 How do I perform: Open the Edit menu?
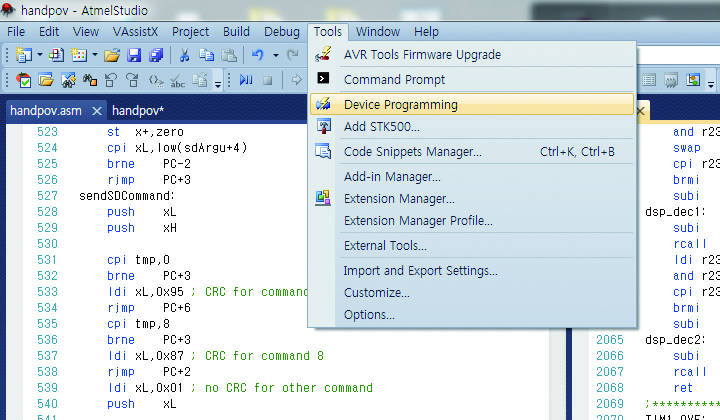tap(49, 32)
